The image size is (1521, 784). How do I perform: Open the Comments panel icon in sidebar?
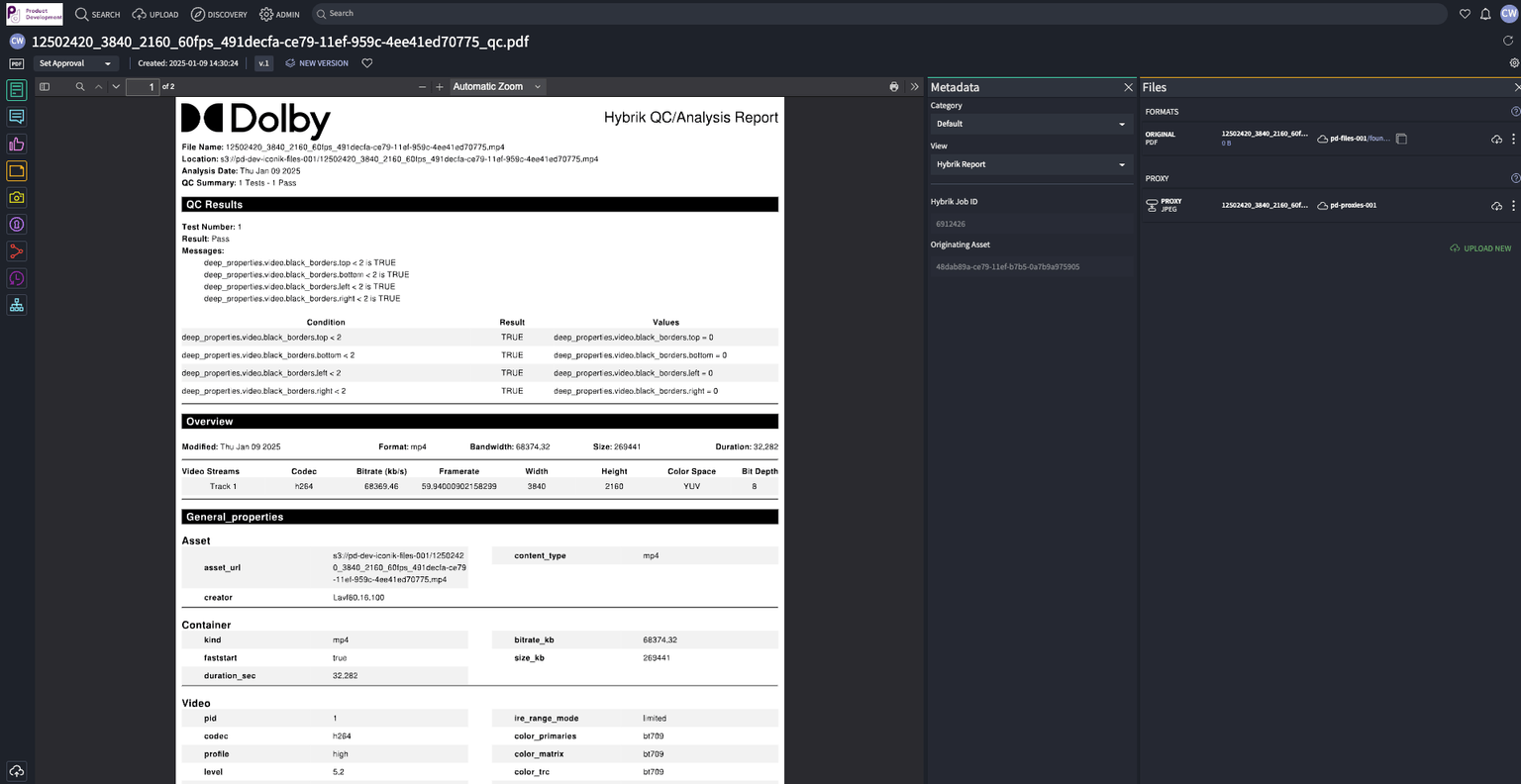click(x=17, y=117)
